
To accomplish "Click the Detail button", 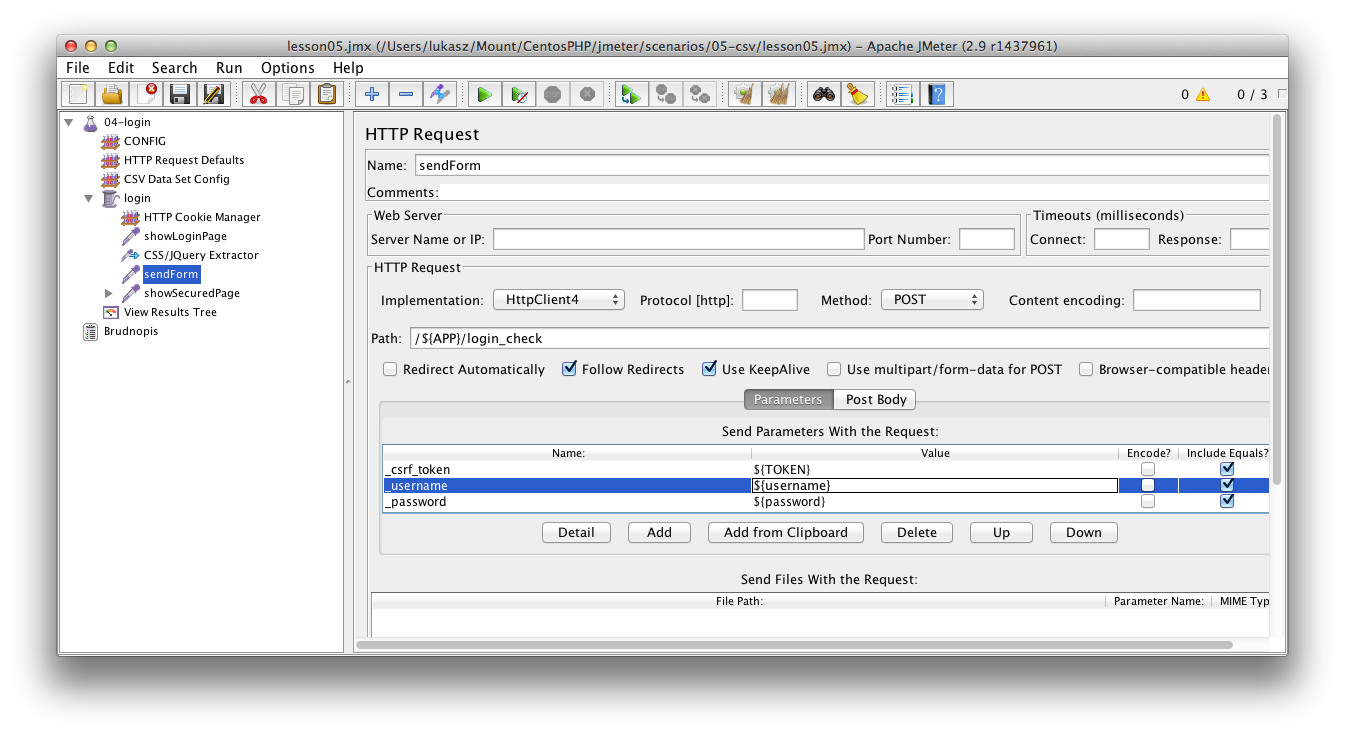I will pyautogui.click(x=576, y=532).
